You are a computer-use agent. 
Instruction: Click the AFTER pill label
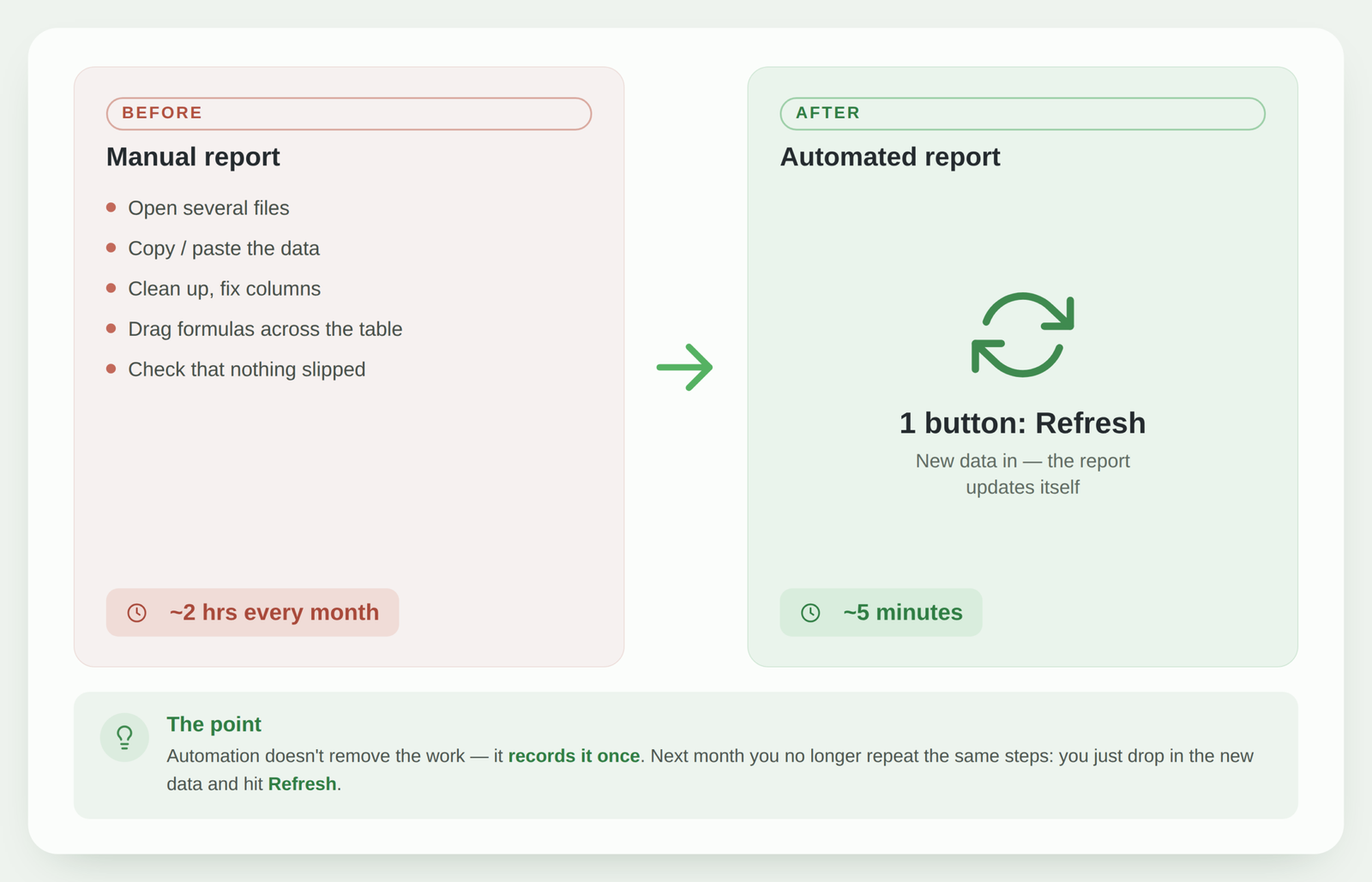(1022, 113)
